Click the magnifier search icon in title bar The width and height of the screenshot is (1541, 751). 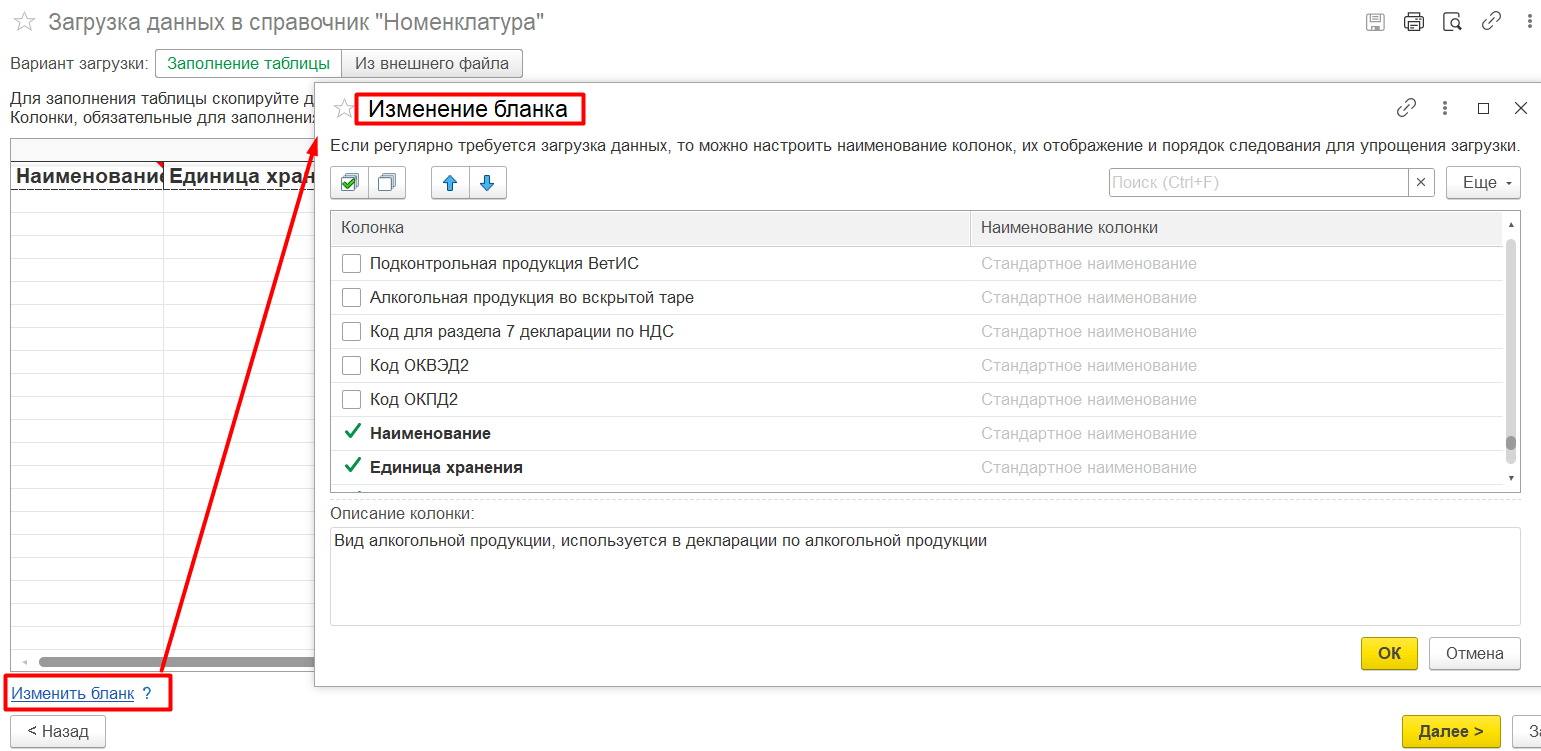tap(1453, 20)
